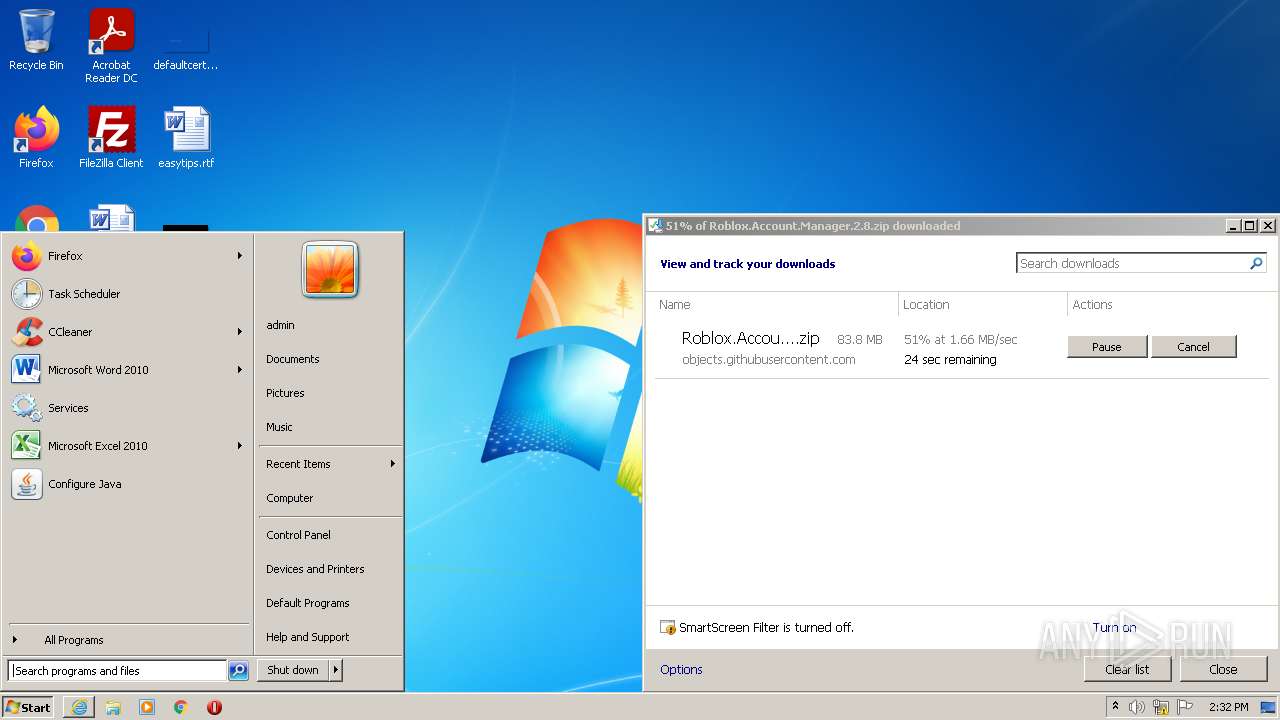Click the network tray icon
This screenshot has height=720, width=1280.
click(1160, 707)
